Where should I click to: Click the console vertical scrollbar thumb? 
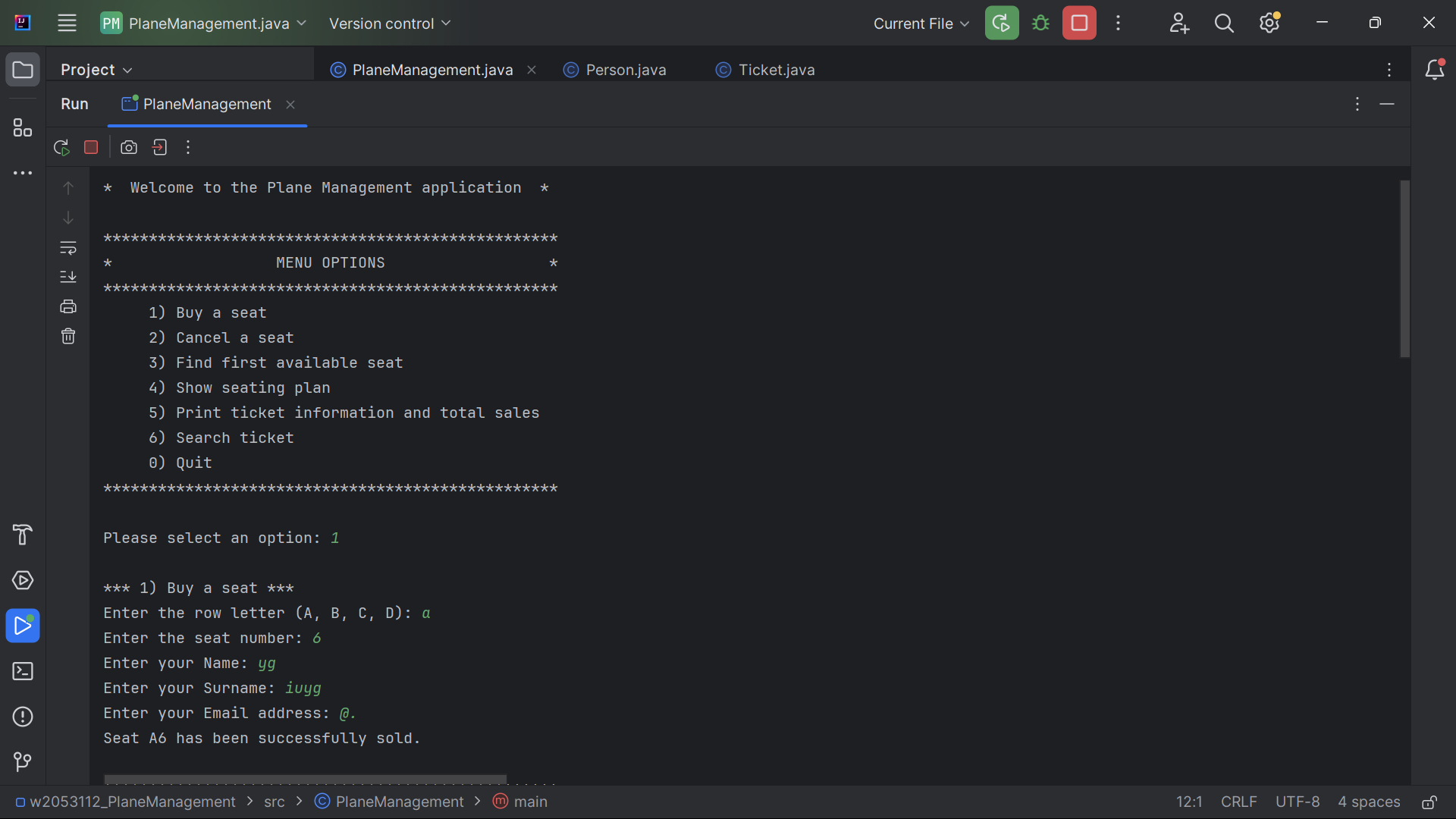pos(1404,269)
